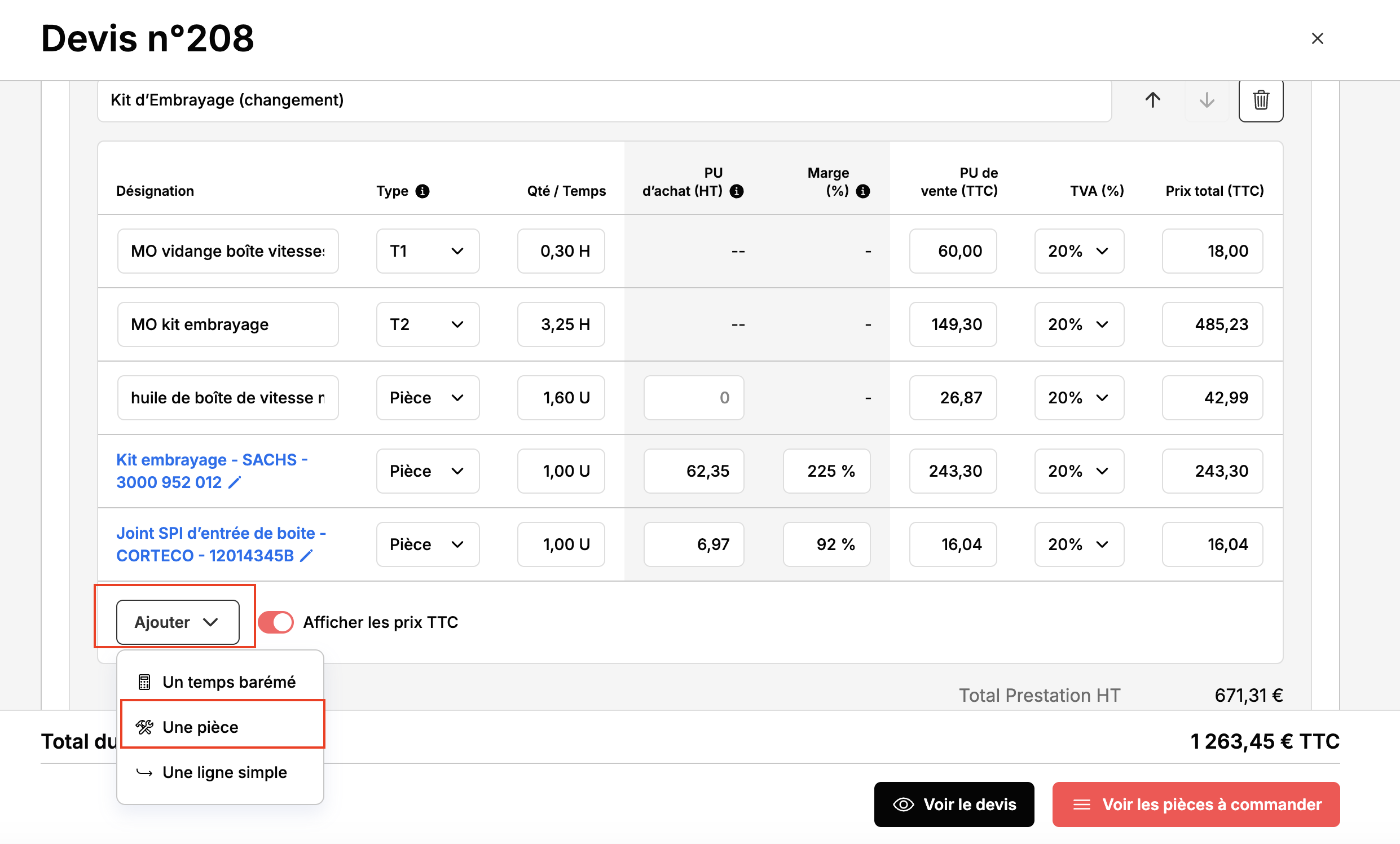The width and height of the screenshot is (1400, 844).
Task: Select Une ligne simple menu entry
Action: pyautogui.click(x=220, y=772)
